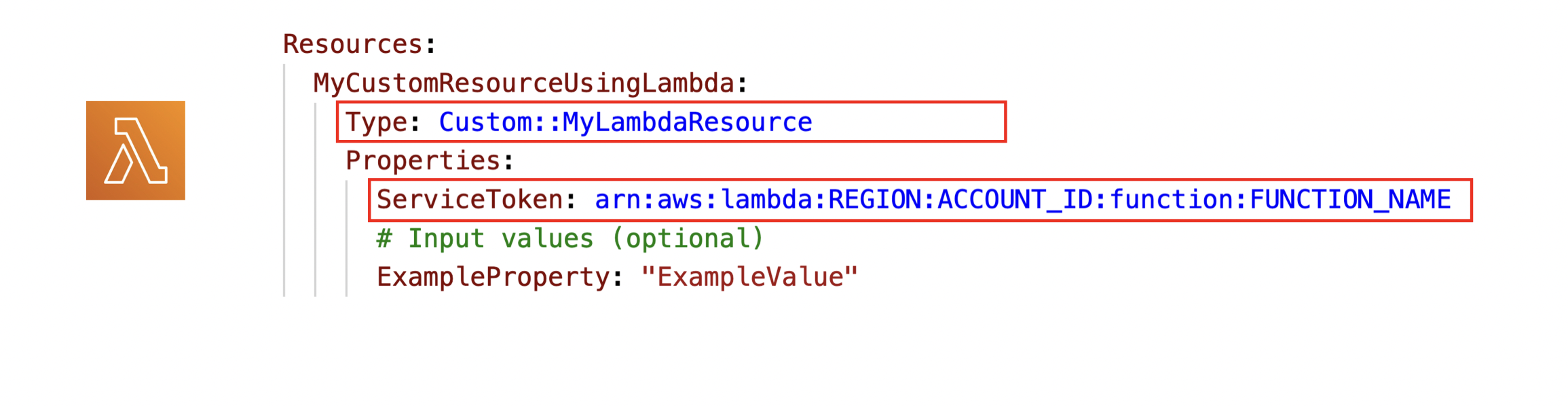This screenshot has width=1568, height=406.
Task: Click the Properties key
Action: click(423, 161)
